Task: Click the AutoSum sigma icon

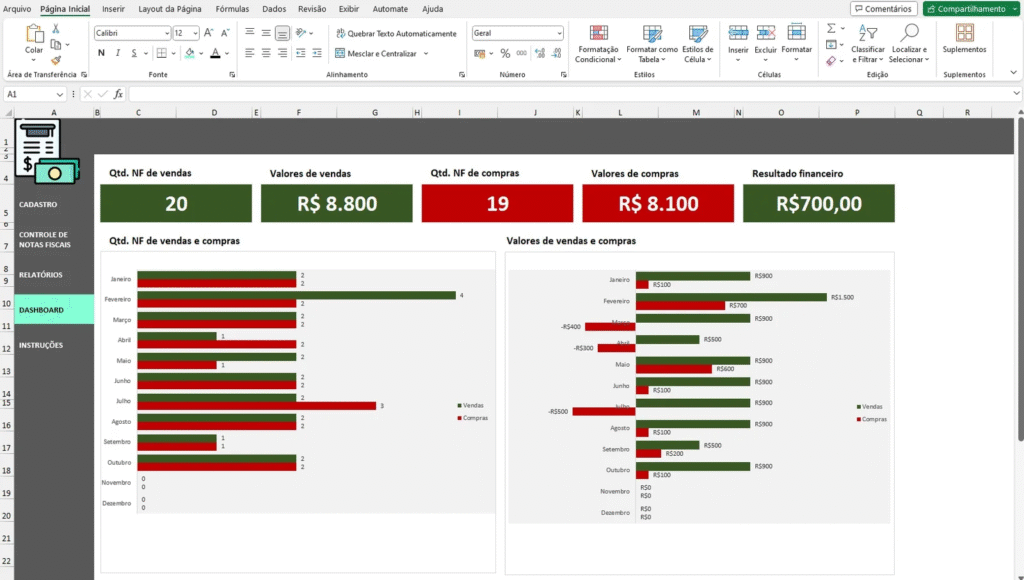Action: [831, 29]
